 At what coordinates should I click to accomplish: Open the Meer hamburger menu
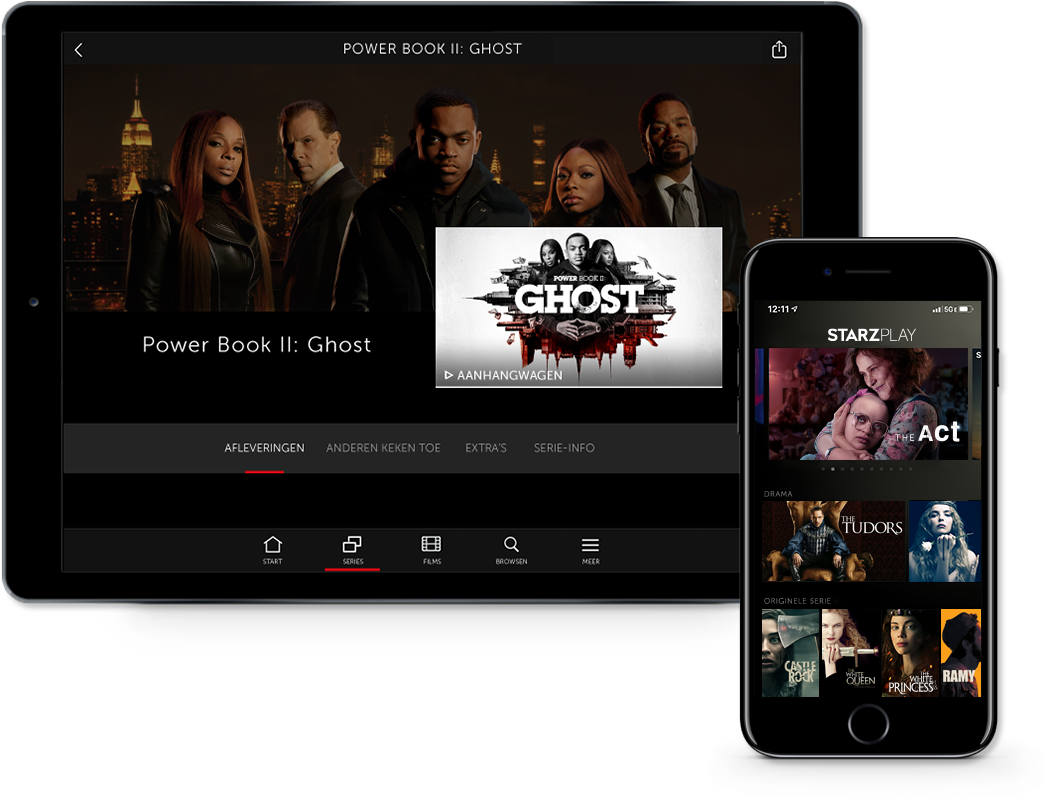click(591, 550)
